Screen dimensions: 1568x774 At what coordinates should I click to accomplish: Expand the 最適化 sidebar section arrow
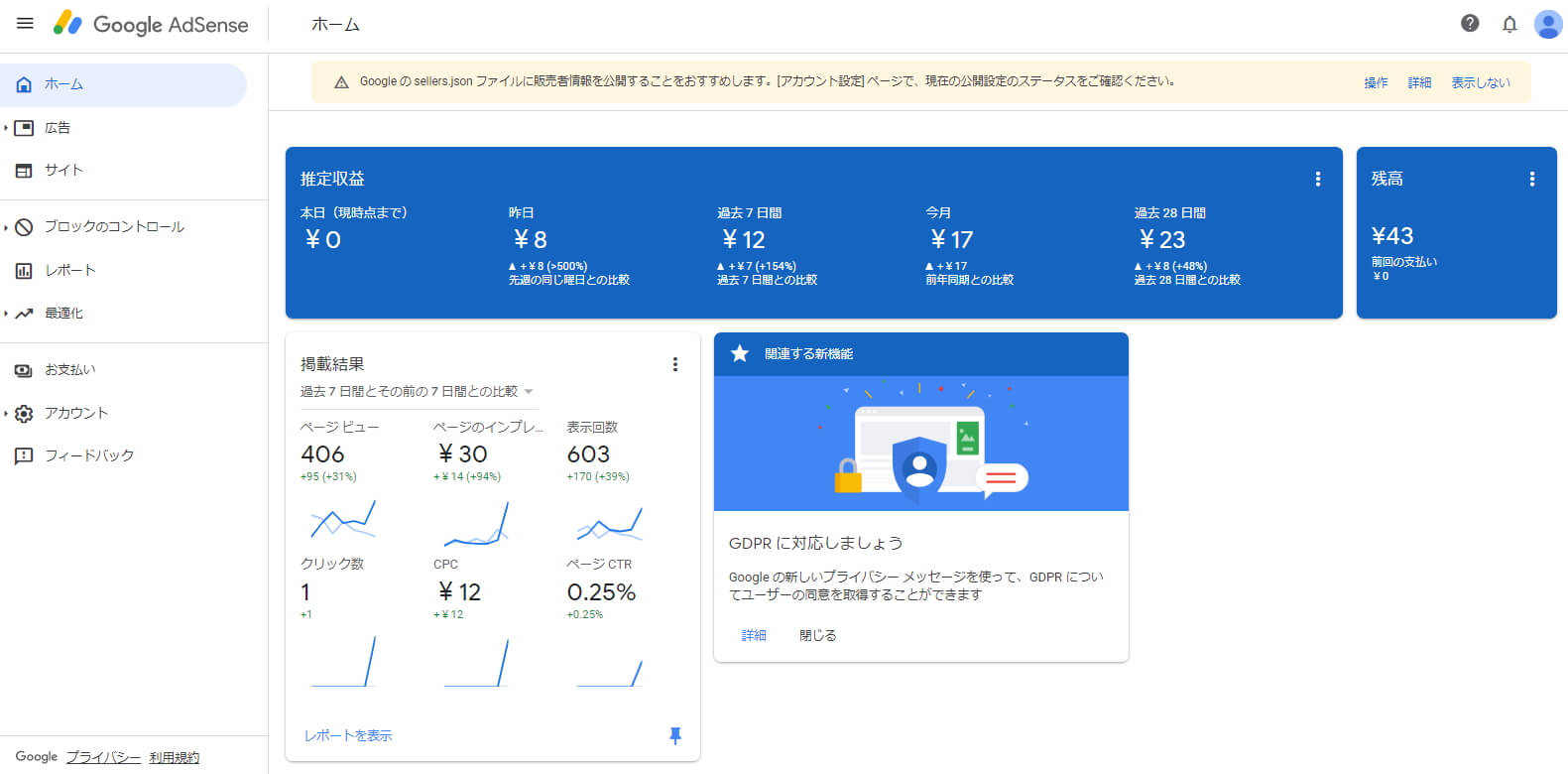[x=6, y=314]
